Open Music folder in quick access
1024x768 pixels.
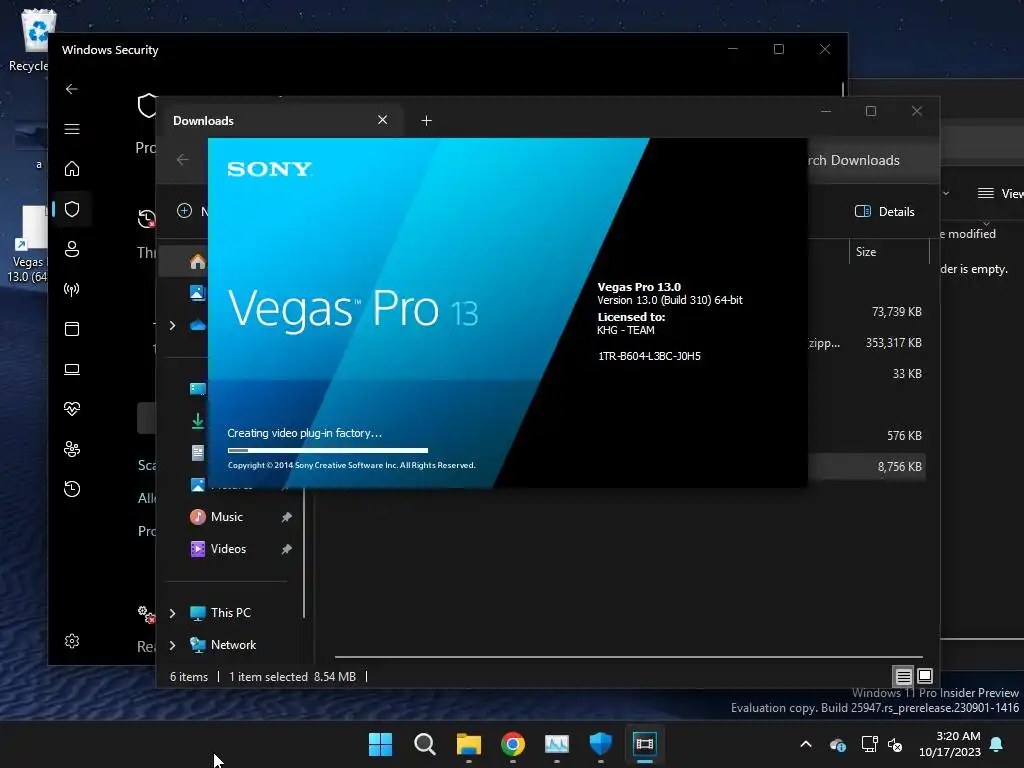226,517
